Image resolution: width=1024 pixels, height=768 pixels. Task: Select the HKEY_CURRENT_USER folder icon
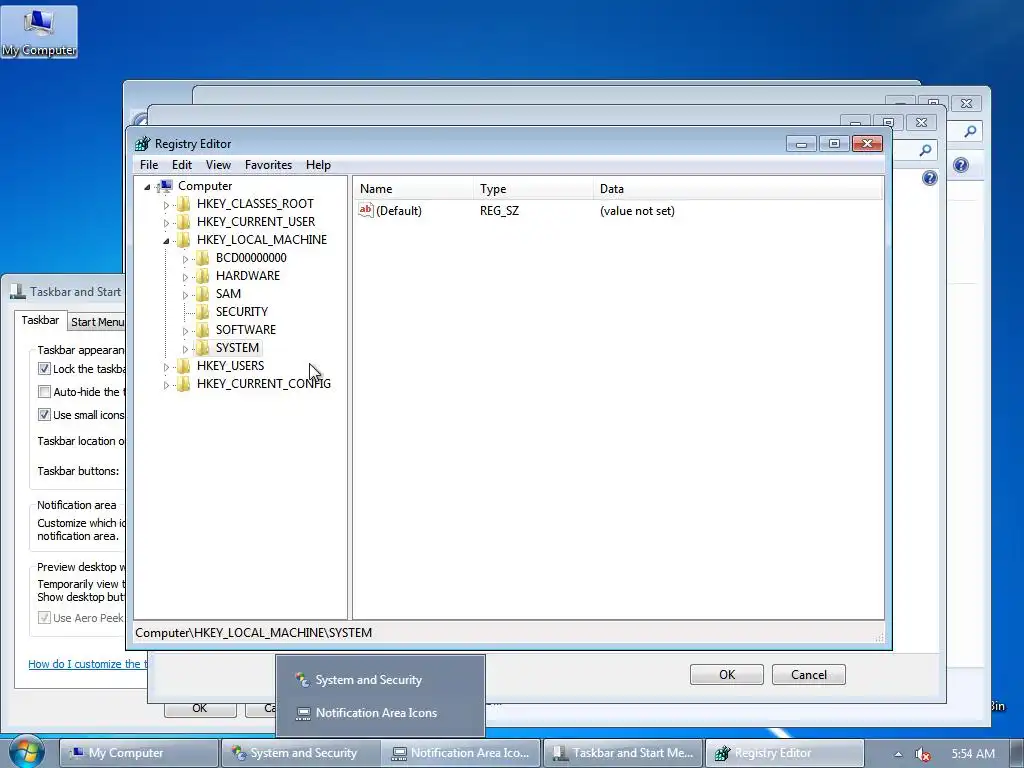[184, 221]
